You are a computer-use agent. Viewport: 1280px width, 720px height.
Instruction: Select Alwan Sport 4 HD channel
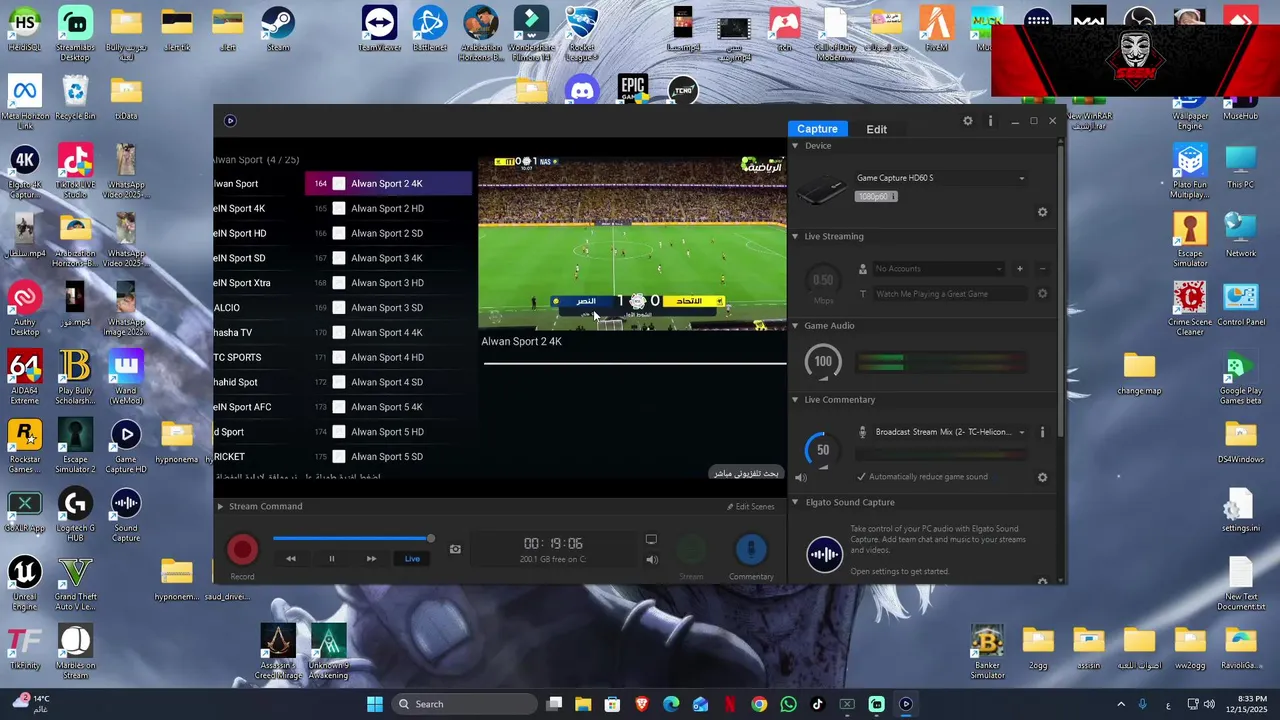click(x=388, y=357)
